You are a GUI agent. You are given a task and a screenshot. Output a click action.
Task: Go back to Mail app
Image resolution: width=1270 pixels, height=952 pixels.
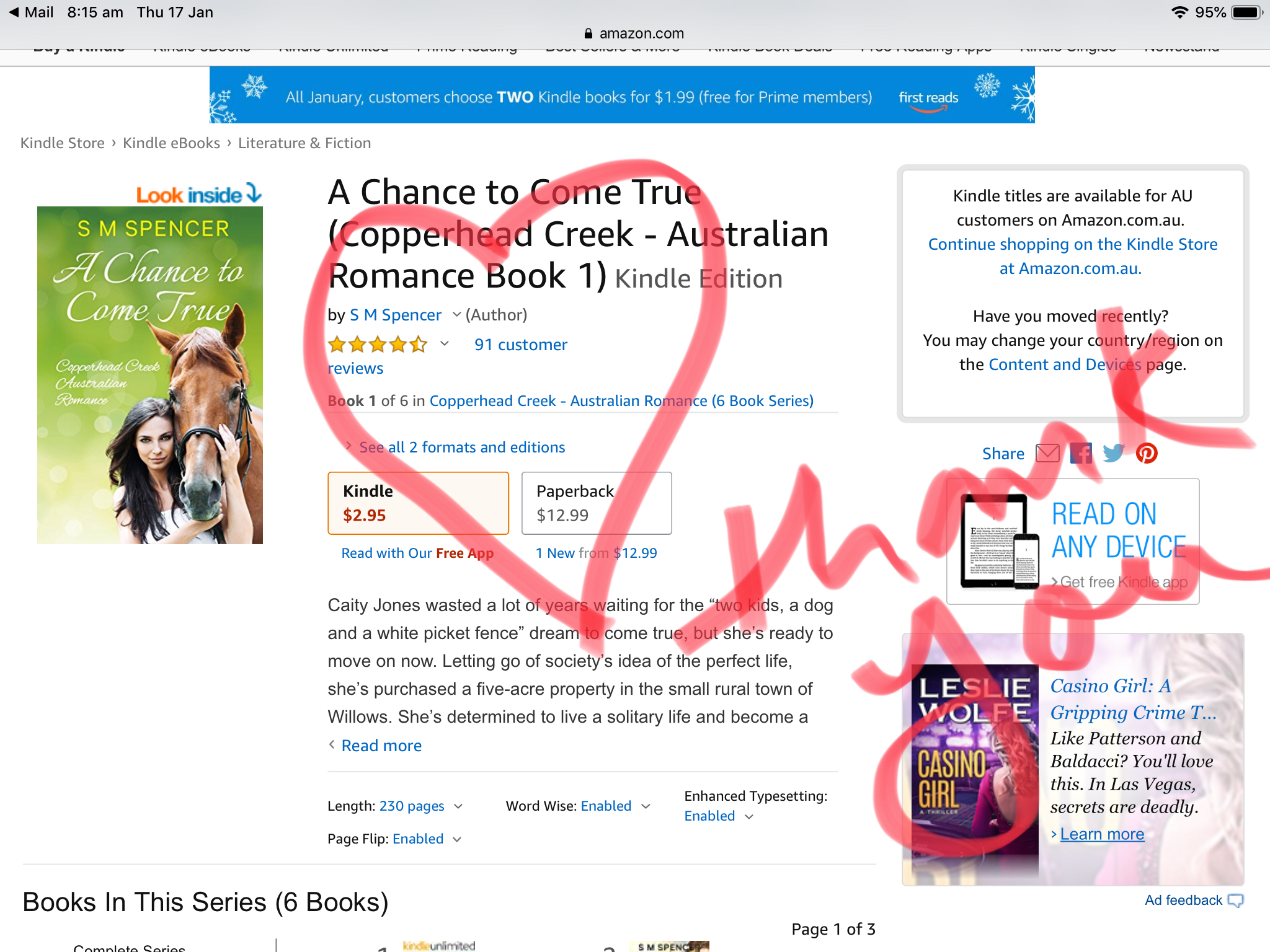pyautogui.click(x=30, y=12)
